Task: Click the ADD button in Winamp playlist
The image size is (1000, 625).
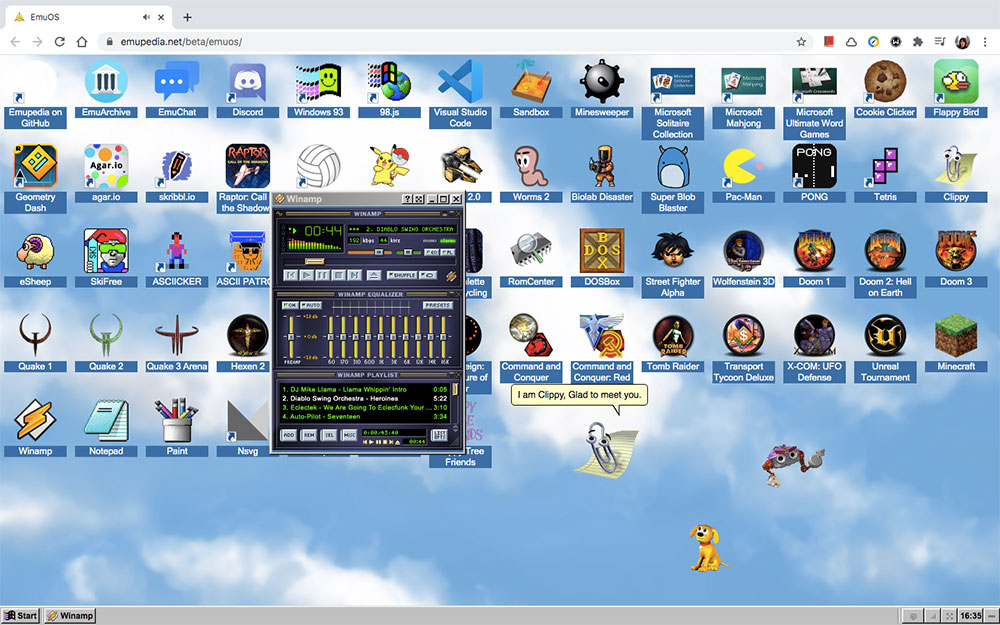Action: [287, 434]
